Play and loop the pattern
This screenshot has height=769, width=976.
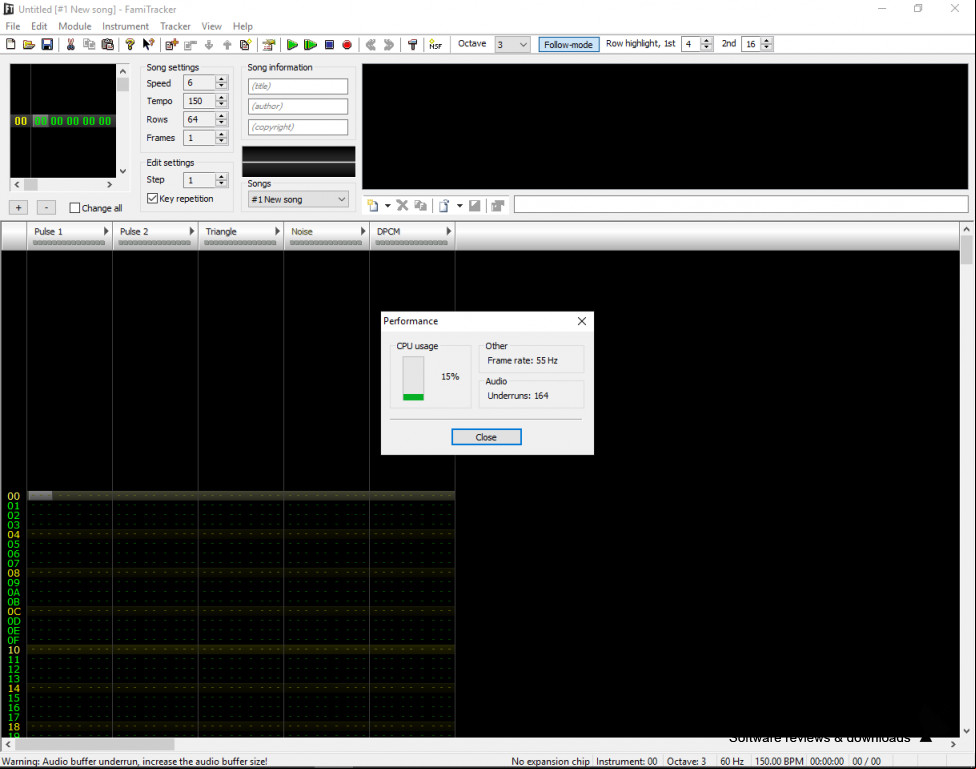pos(310,44)
